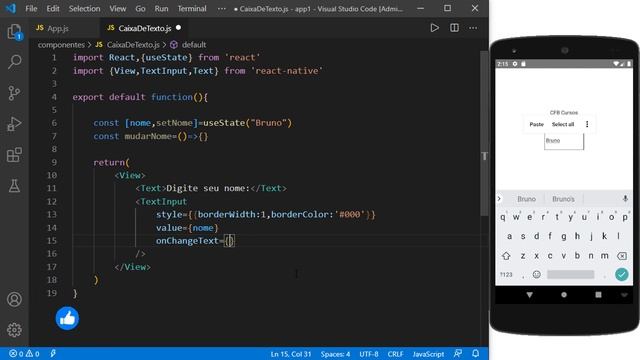Open the Extensions view
640x360 pixels.
pyautogui.click(x=14, y=155)
